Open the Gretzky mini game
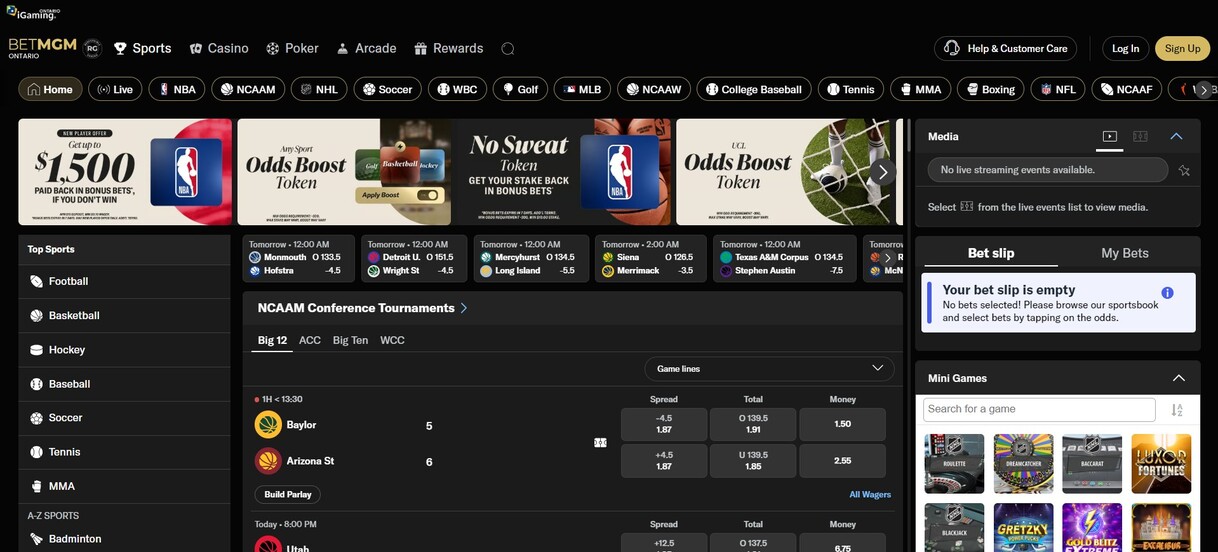 click(1023, 527)
